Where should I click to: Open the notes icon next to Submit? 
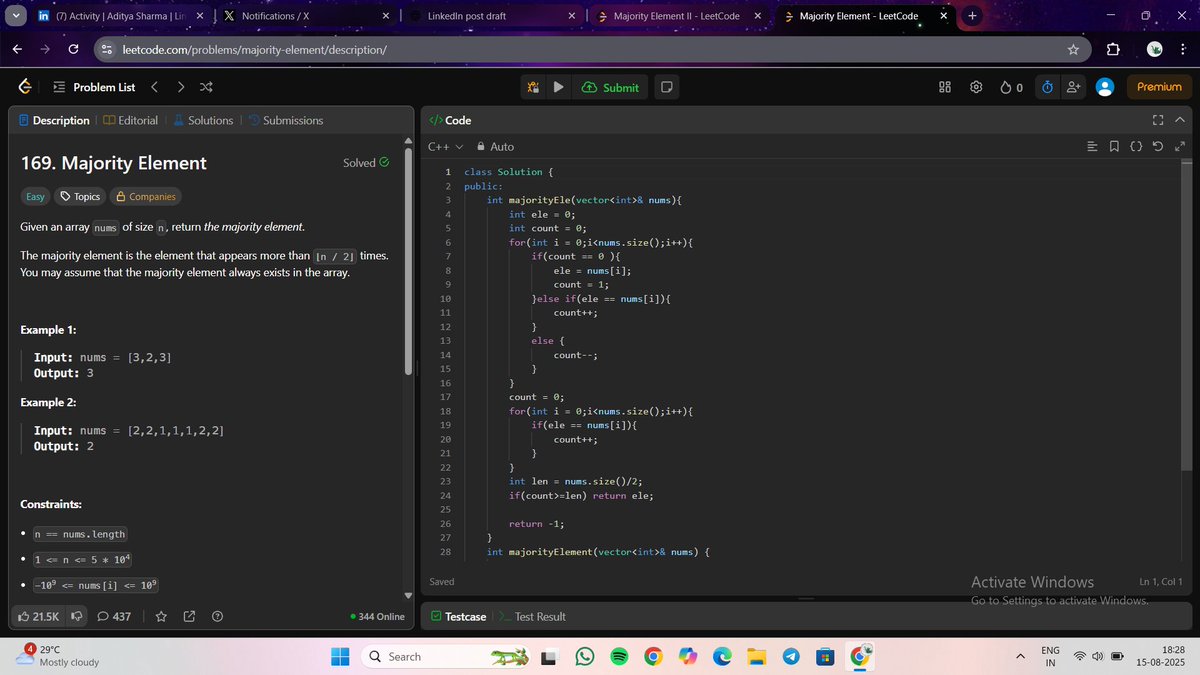click(x=666, y=87)
